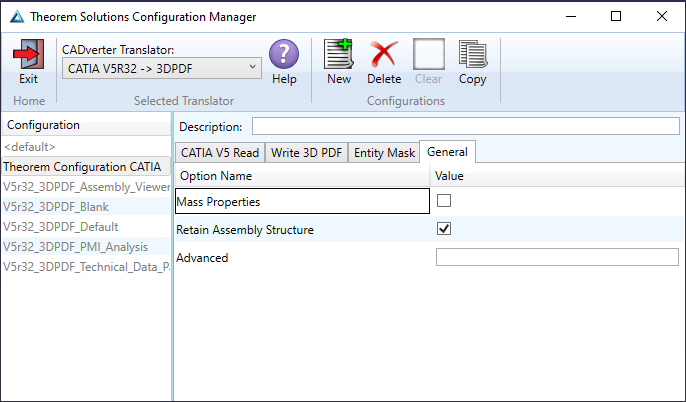Close the Configuration Manager window
This screenshot has width=686, height=402.
pyautogui.click(x=662, y=17)
